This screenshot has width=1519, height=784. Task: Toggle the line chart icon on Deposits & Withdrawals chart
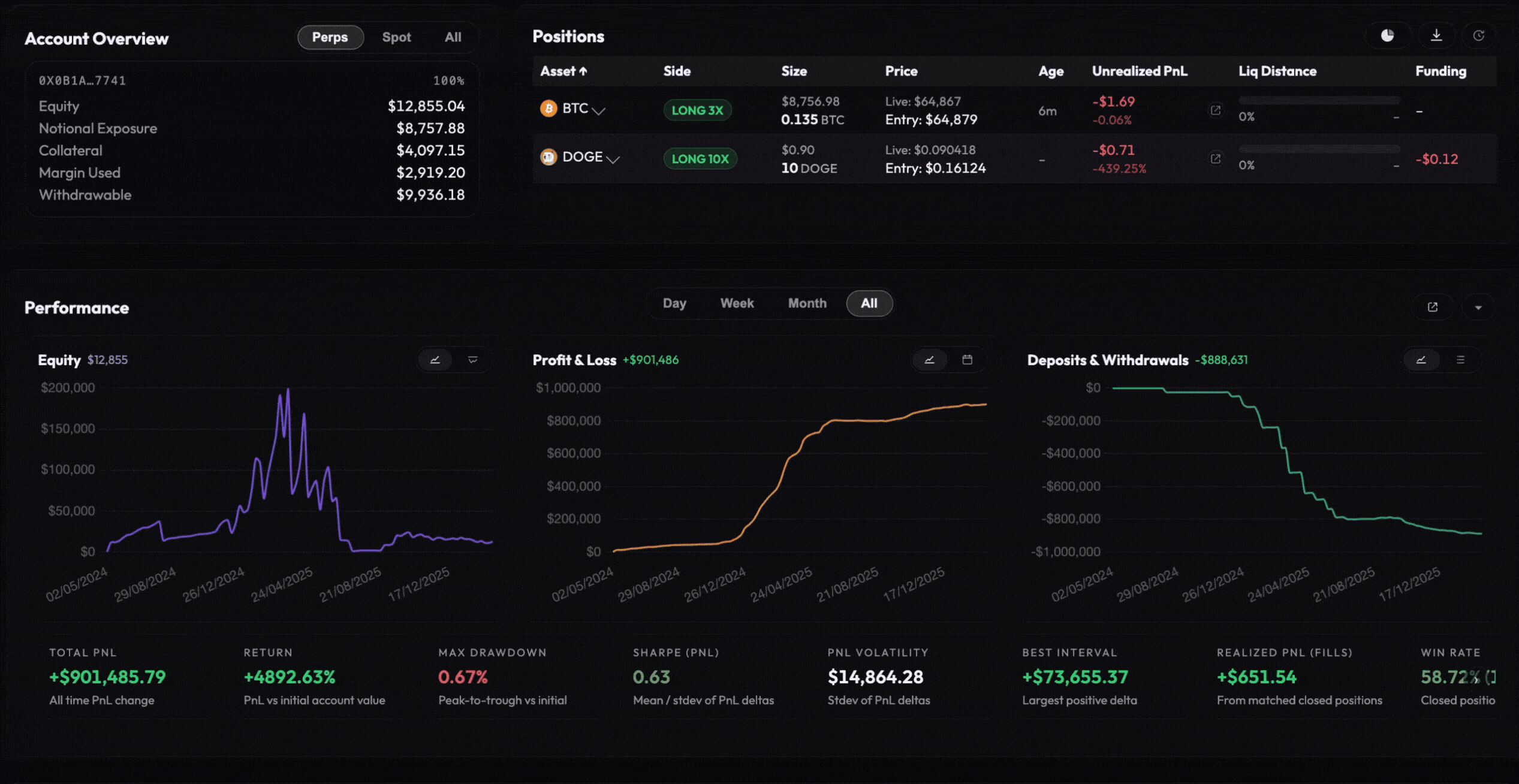[x=1421, y=360]
